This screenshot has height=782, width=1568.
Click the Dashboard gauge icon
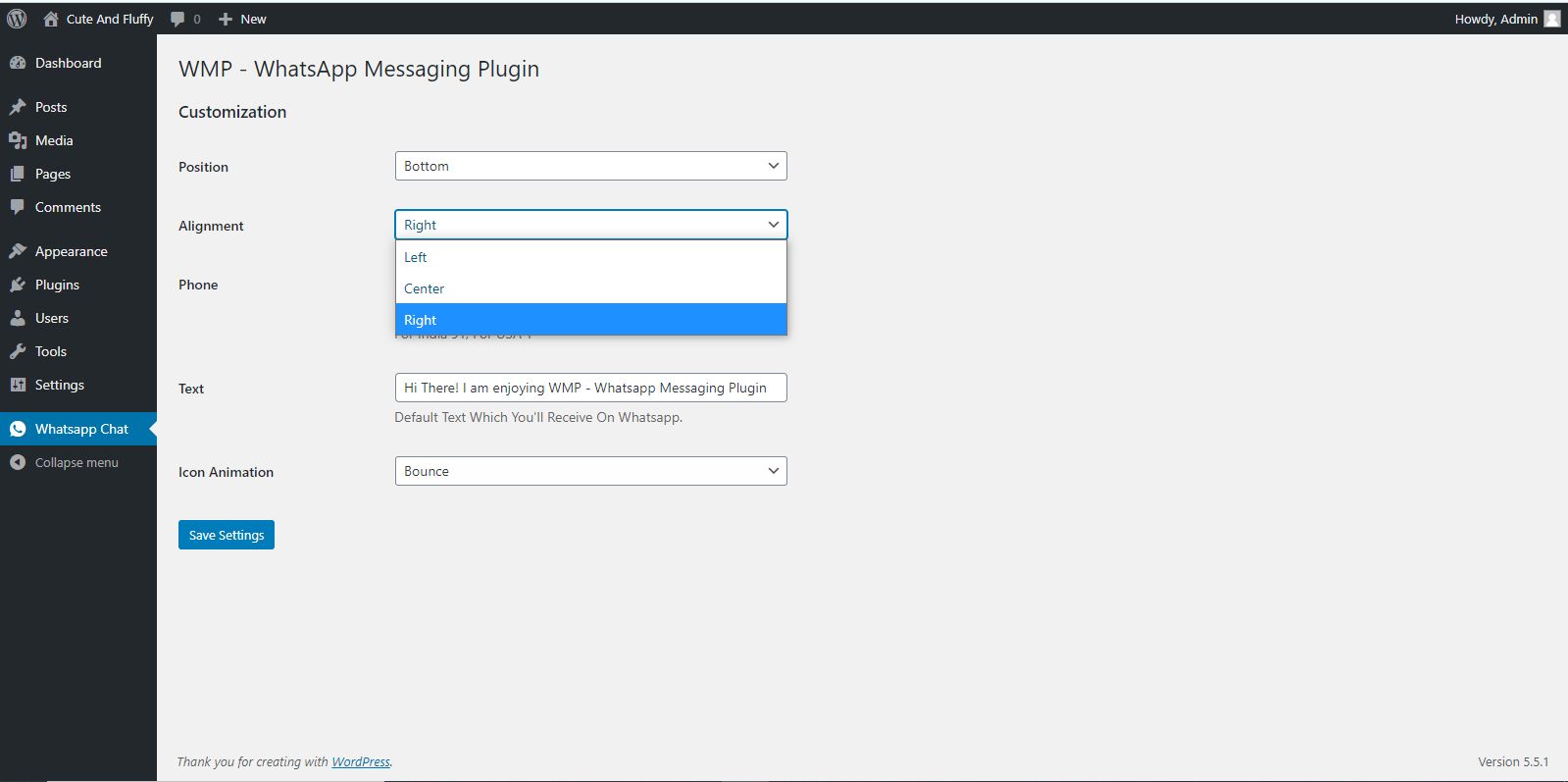18,63
